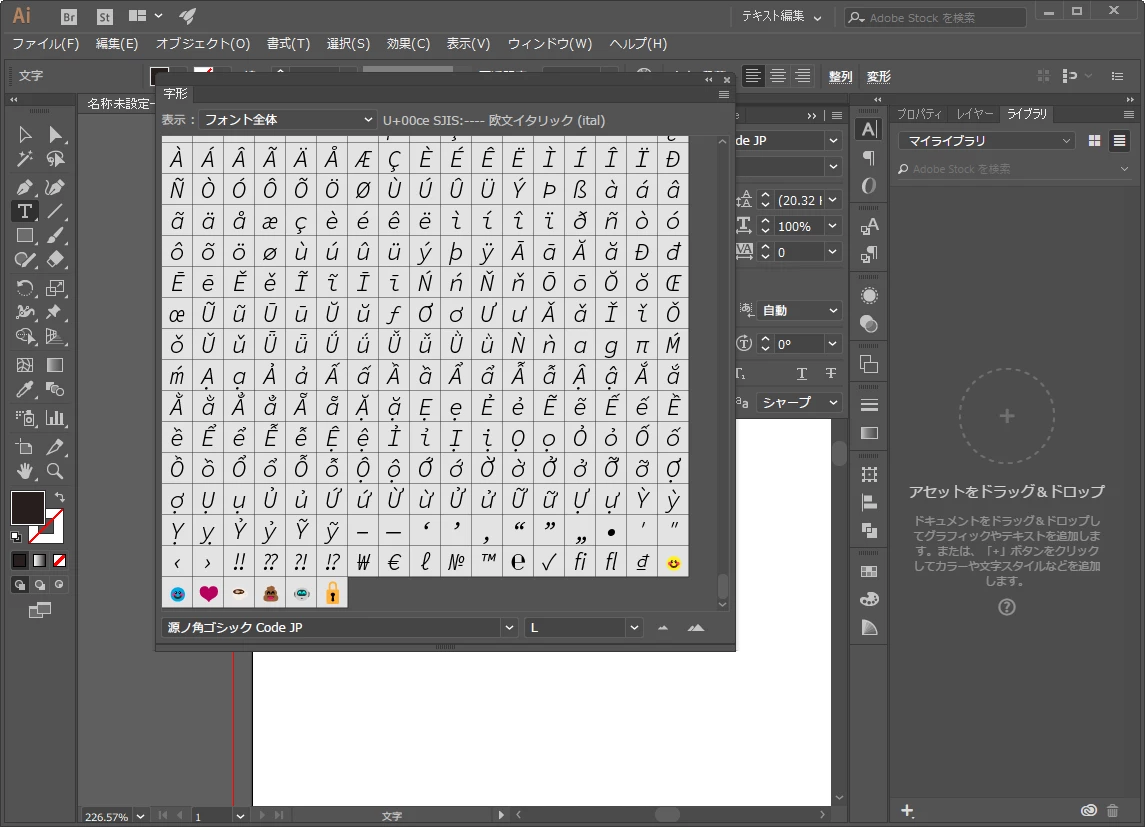This screenshot has width=1145, height=827.
Task: Select the Zoom tool
Action: coord(55,471)
